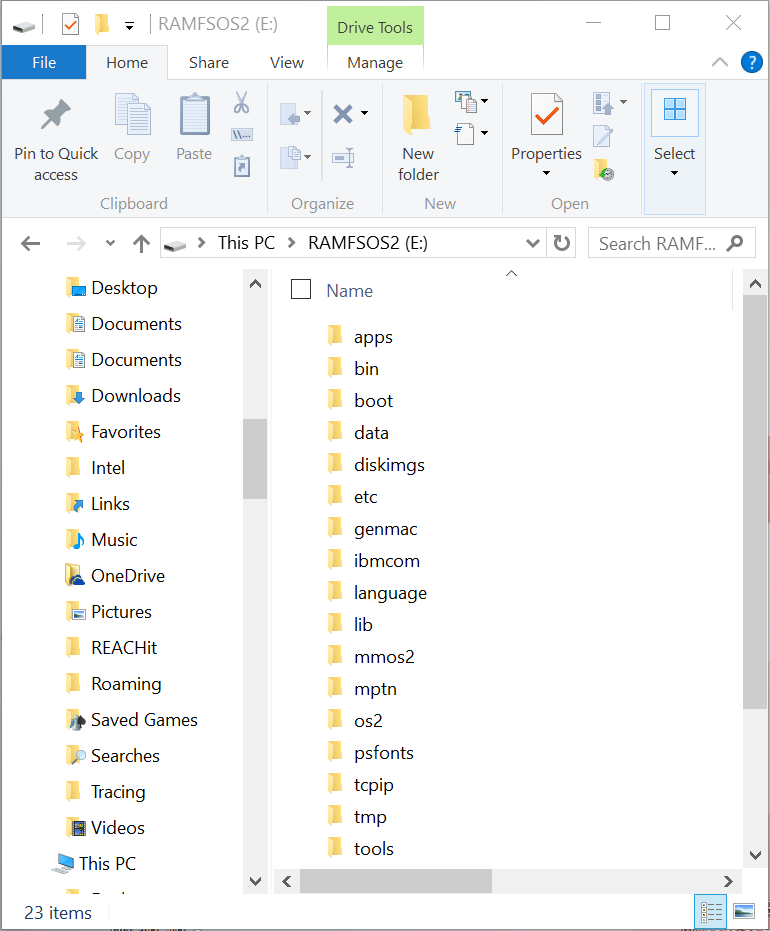Click the Drive Tools contextual tab
Screen dimensions: 770x931
[x=375, y=27]
